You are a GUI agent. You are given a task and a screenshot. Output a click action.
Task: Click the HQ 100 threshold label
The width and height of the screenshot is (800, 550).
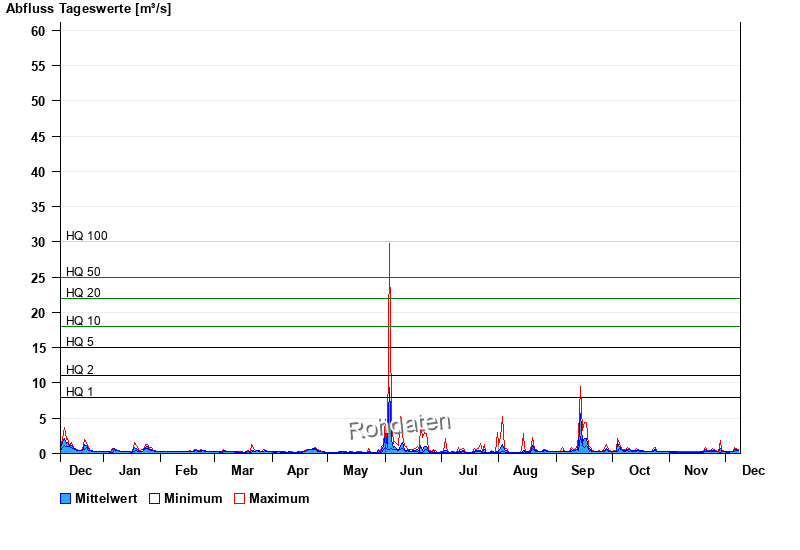coord(87,236)
